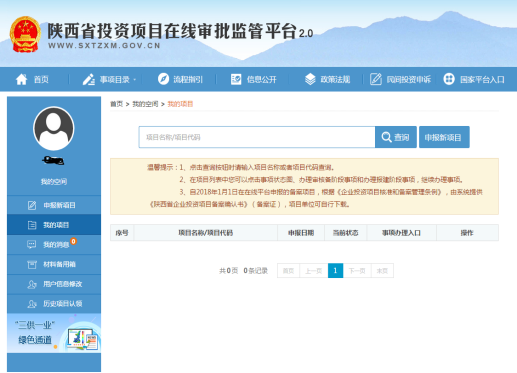This screenshot has width=517, height=373.
Task: Click the compass icon beside 流程指引
Action: pos(163,79)
